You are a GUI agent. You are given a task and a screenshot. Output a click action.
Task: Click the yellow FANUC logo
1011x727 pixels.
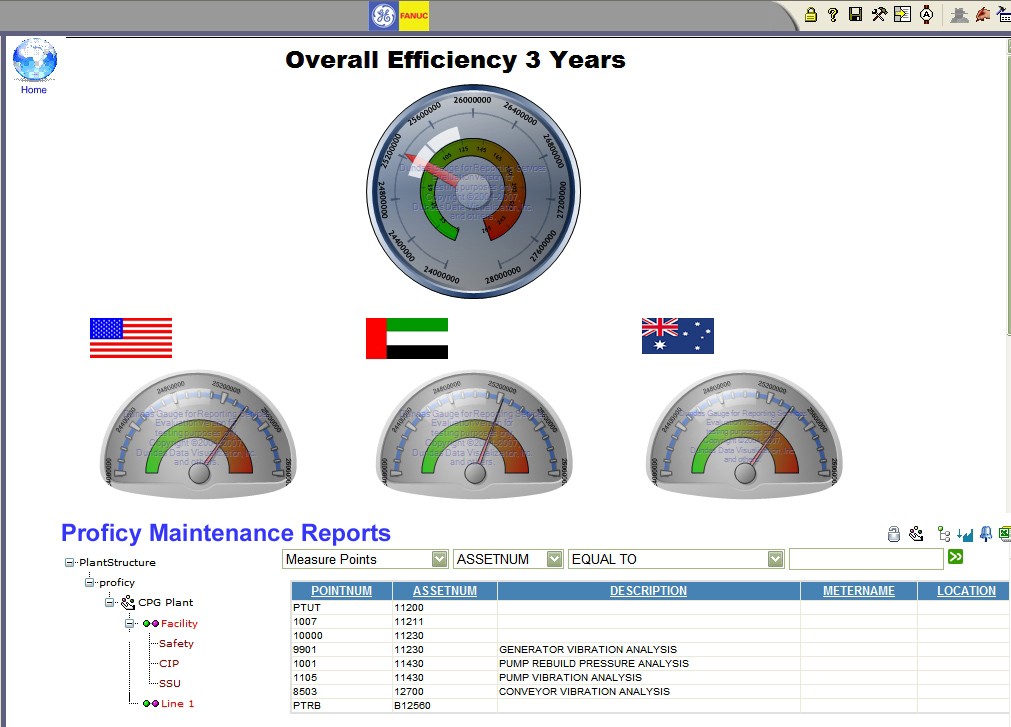(414, 15)
